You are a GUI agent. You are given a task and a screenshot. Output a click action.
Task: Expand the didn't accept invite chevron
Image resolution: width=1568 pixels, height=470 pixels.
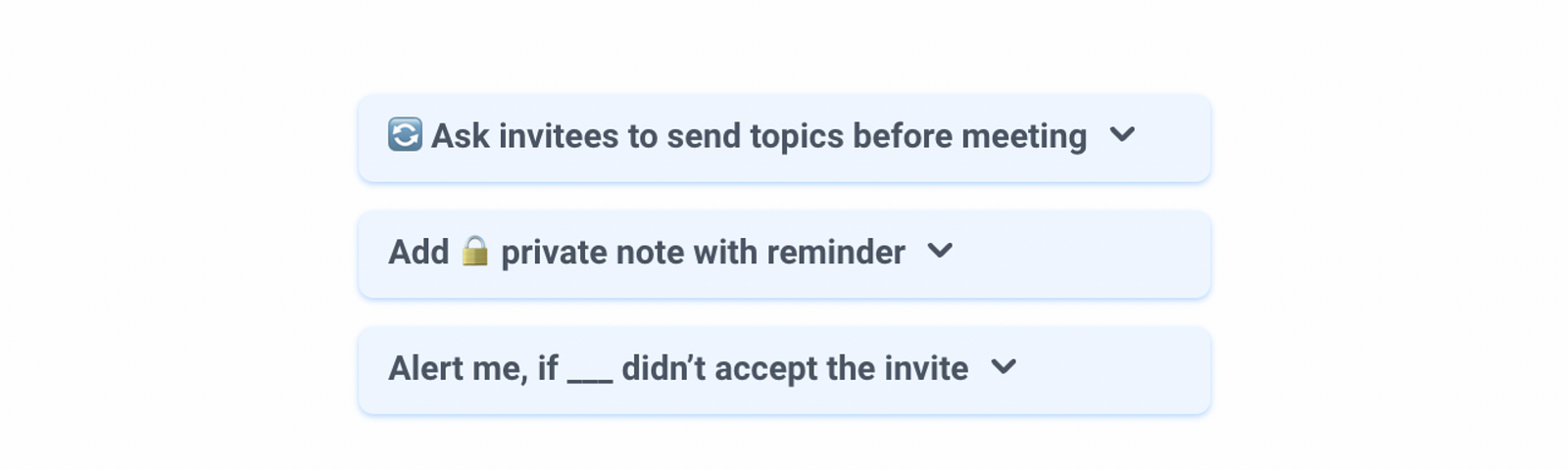coord(1004,366)
